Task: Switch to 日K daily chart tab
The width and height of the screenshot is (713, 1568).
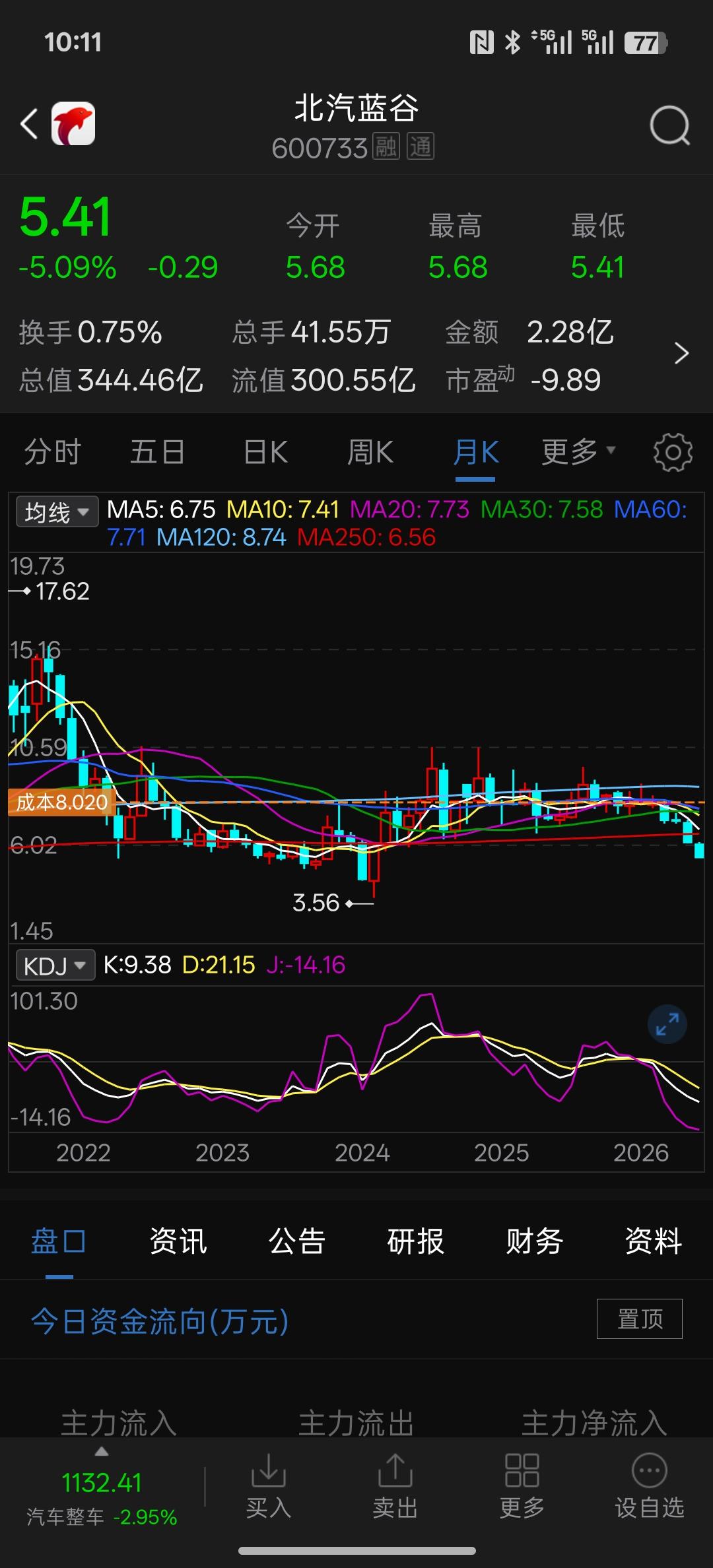Action: click(265, 453)
